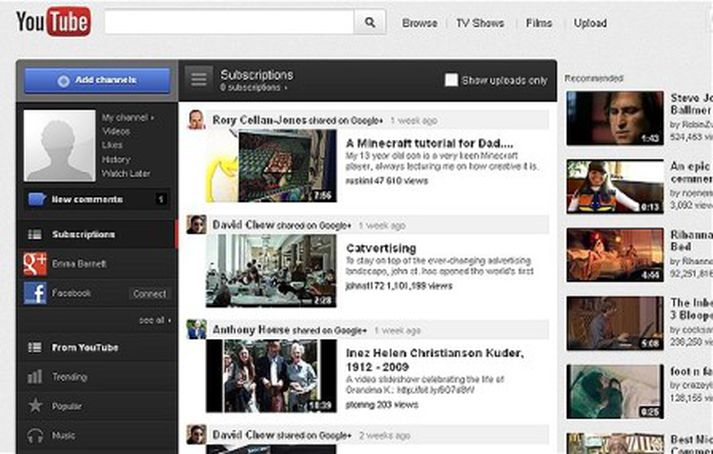713x454 pixels.
Task: Click the Music headphones icon
Action: (x=35, y=435)
